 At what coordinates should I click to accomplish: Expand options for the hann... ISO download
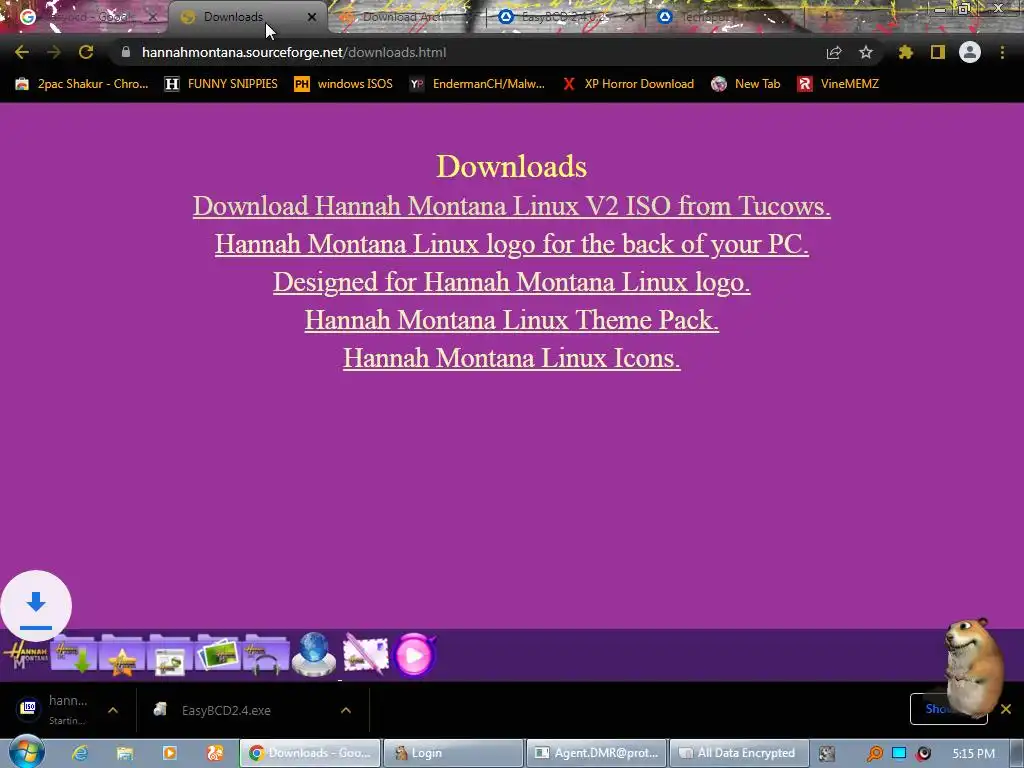[113, 710]
